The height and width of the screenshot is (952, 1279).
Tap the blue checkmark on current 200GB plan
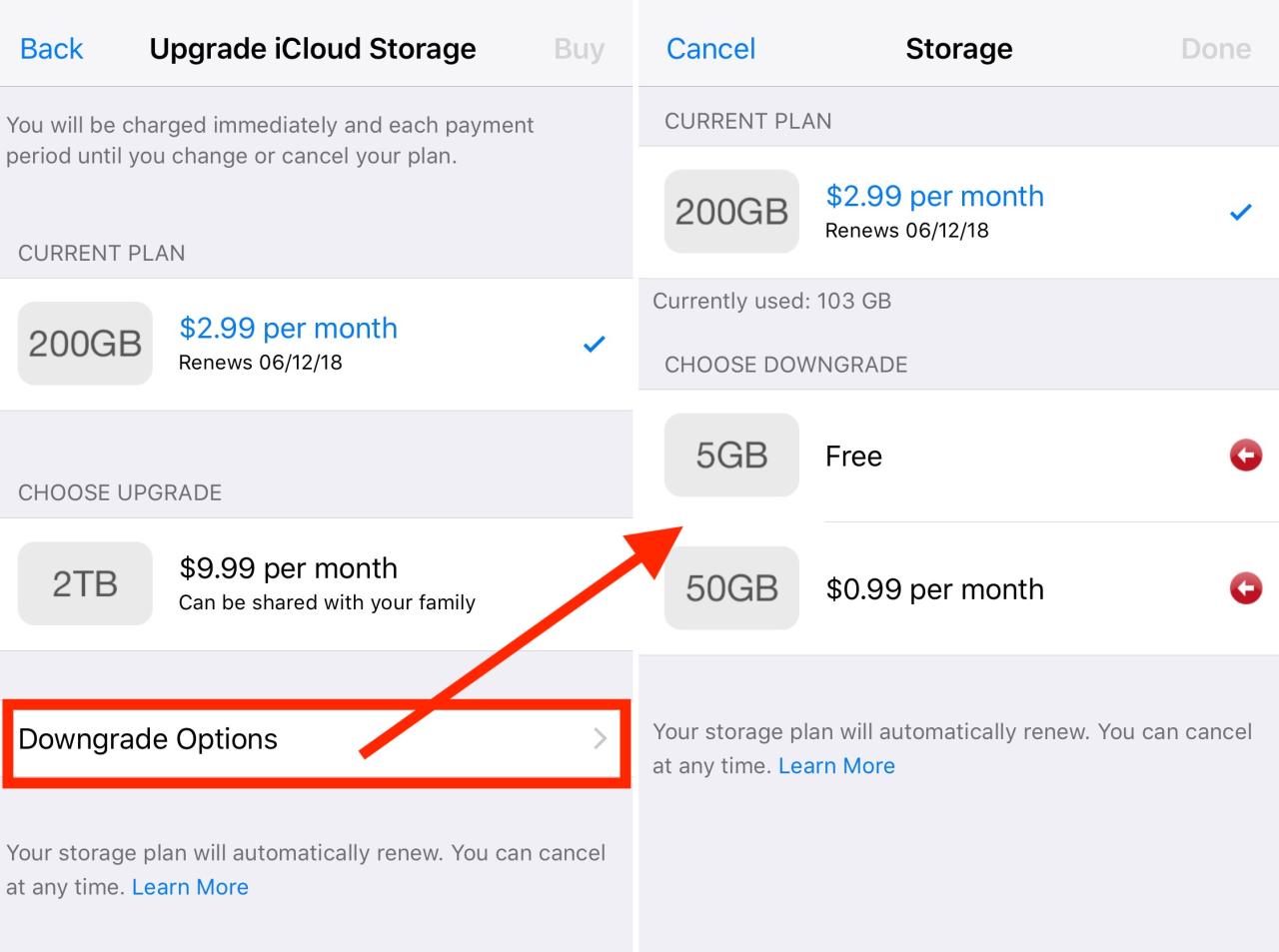(1241, 212)
